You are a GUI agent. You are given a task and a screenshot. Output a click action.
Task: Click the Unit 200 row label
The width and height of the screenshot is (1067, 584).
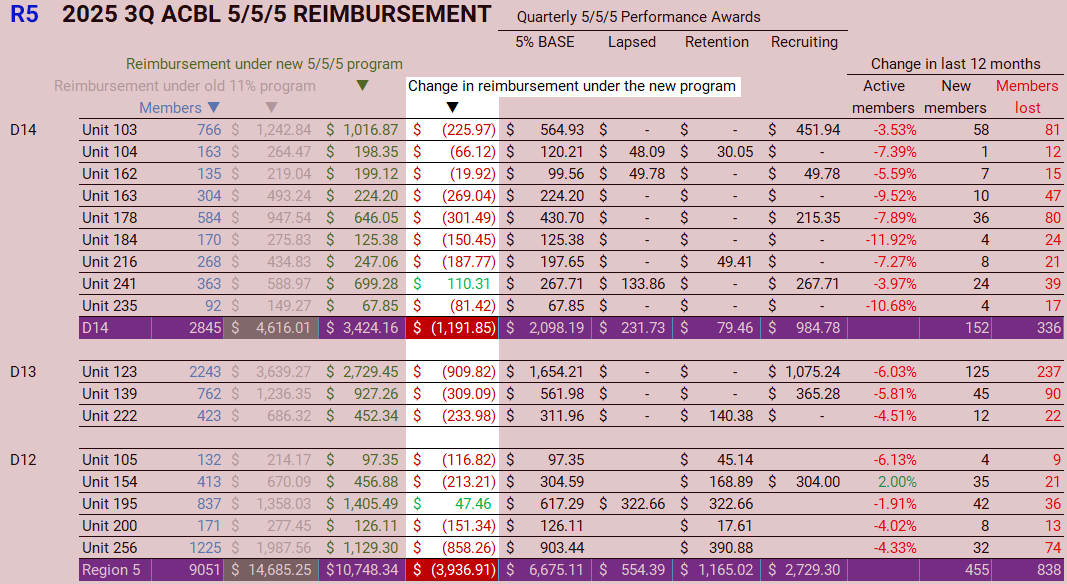point(110,525)
